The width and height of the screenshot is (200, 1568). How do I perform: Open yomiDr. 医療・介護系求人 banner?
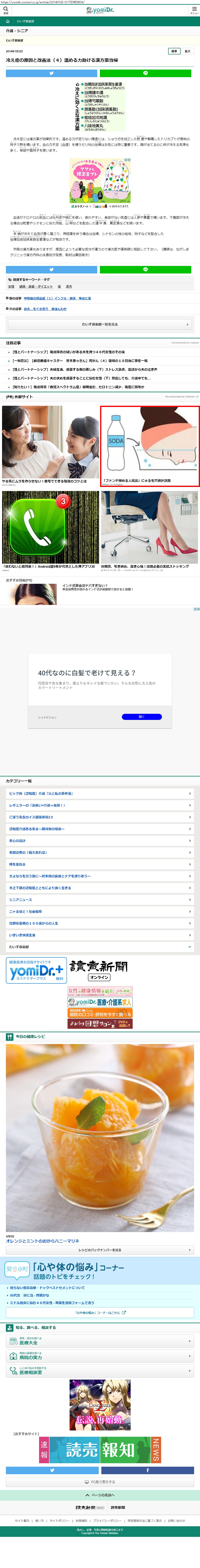click(100, 1002)
